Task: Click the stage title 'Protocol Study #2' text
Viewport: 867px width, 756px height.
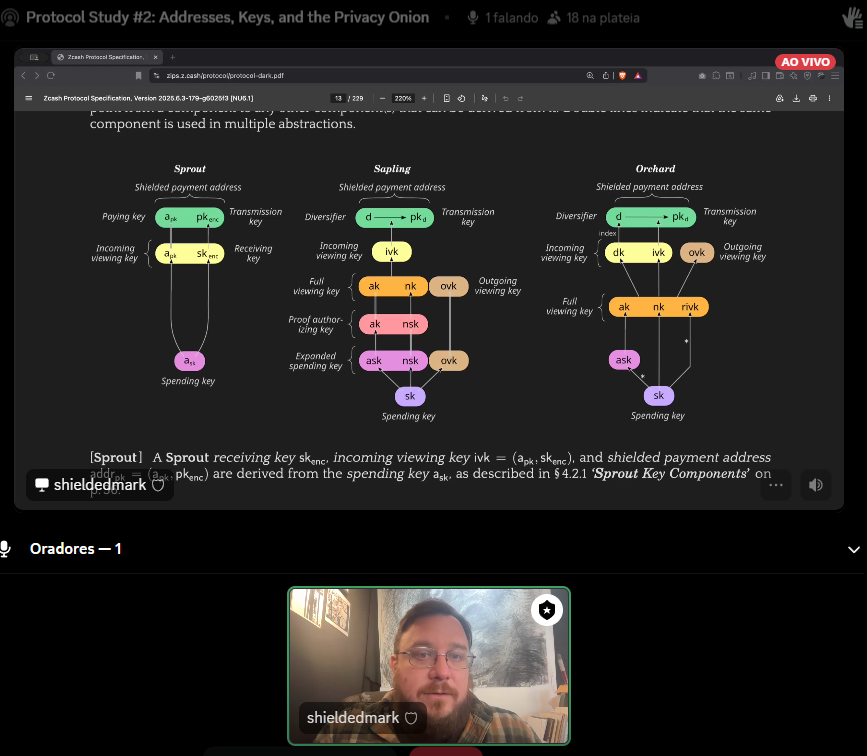Action: [x=227, y=18]
